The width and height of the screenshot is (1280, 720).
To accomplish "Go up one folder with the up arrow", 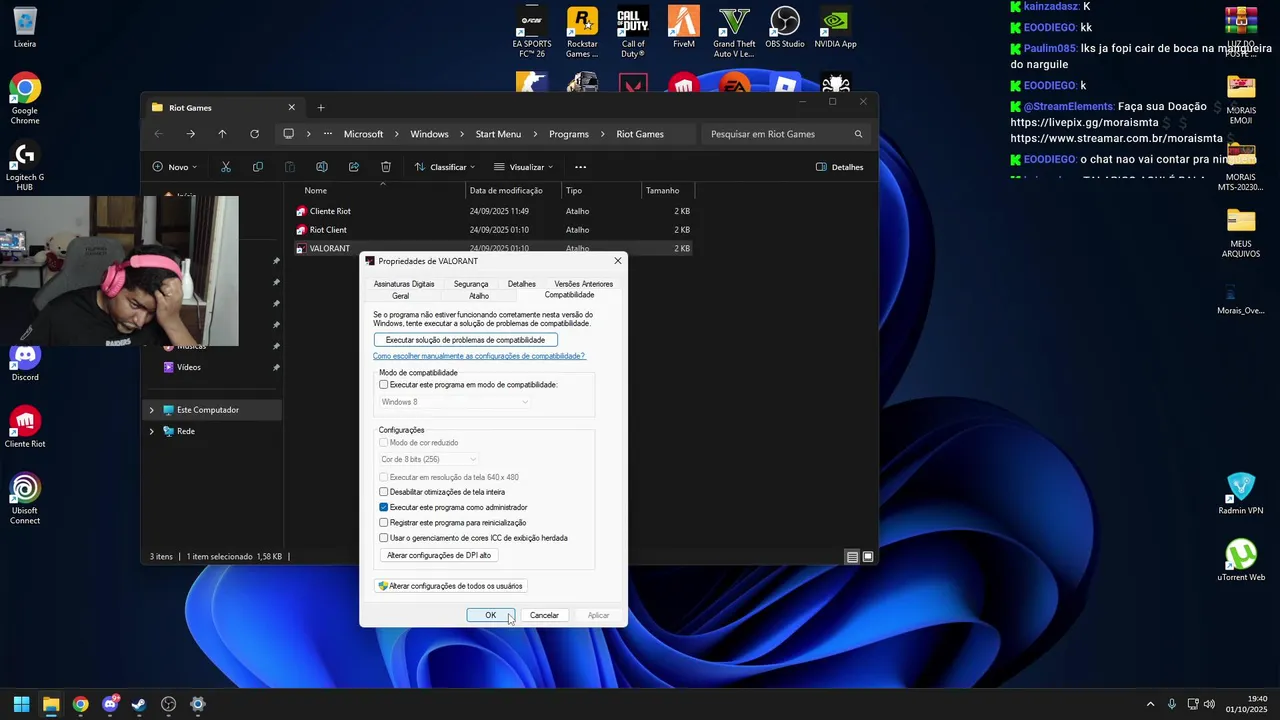I will (222, 134).
